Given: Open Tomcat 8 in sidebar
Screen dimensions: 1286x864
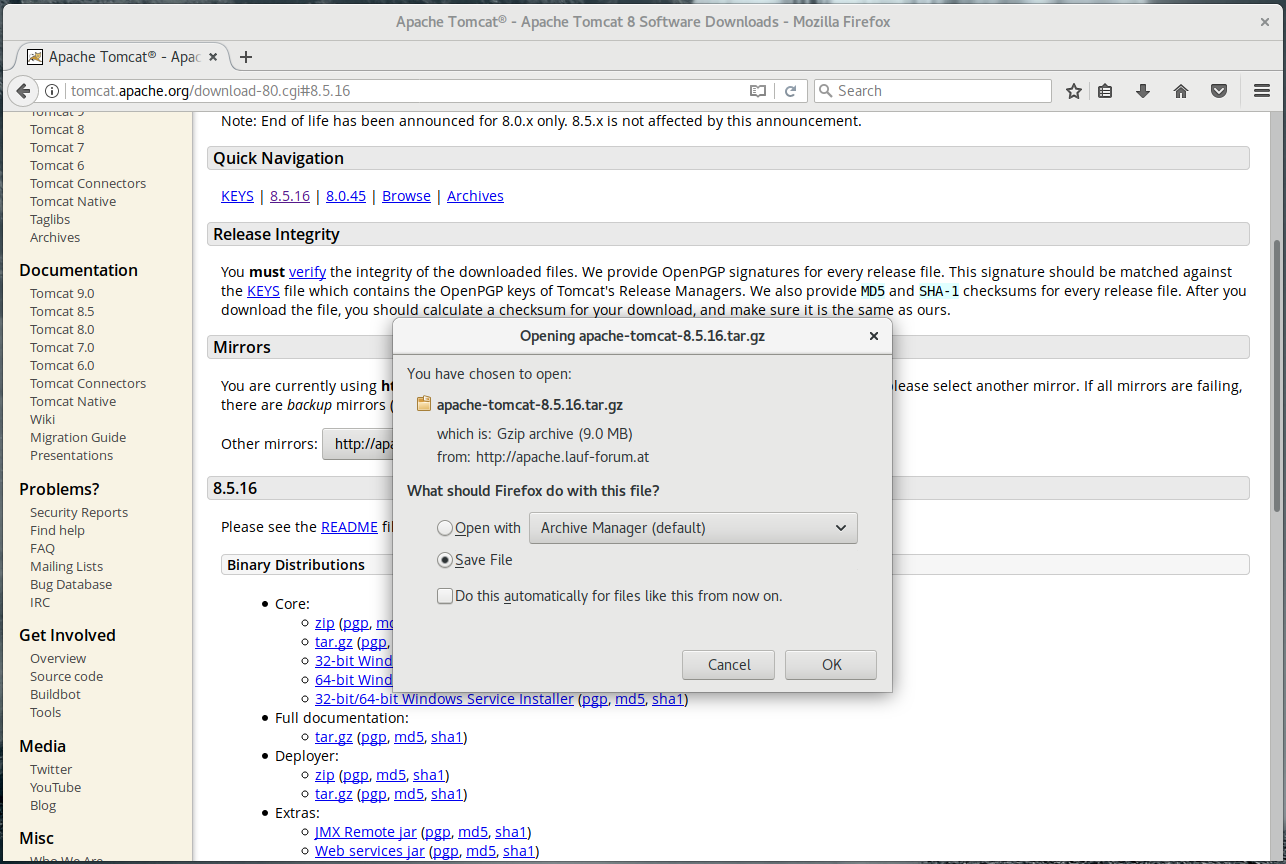Looking at the screenshot, I should coord(57,129).
